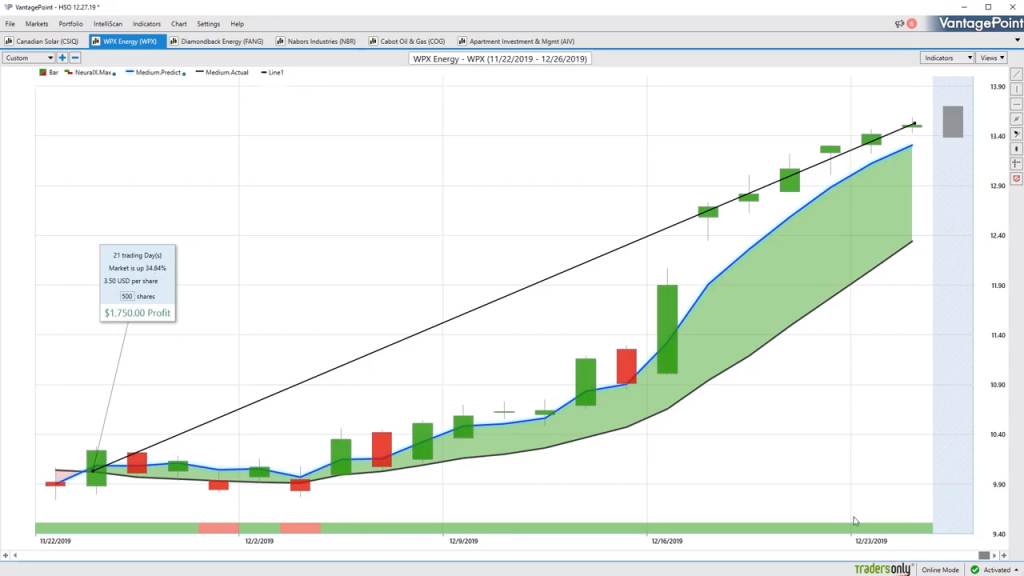Open the File menu
1024x576 pixels.
coord(10,24)
